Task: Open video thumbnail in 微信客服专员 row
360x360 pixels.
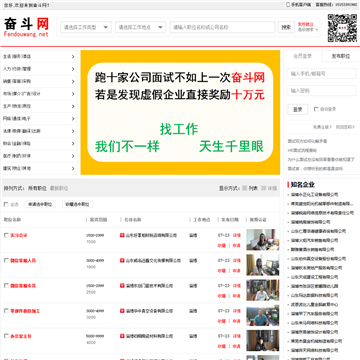Action: pos(263,290)
